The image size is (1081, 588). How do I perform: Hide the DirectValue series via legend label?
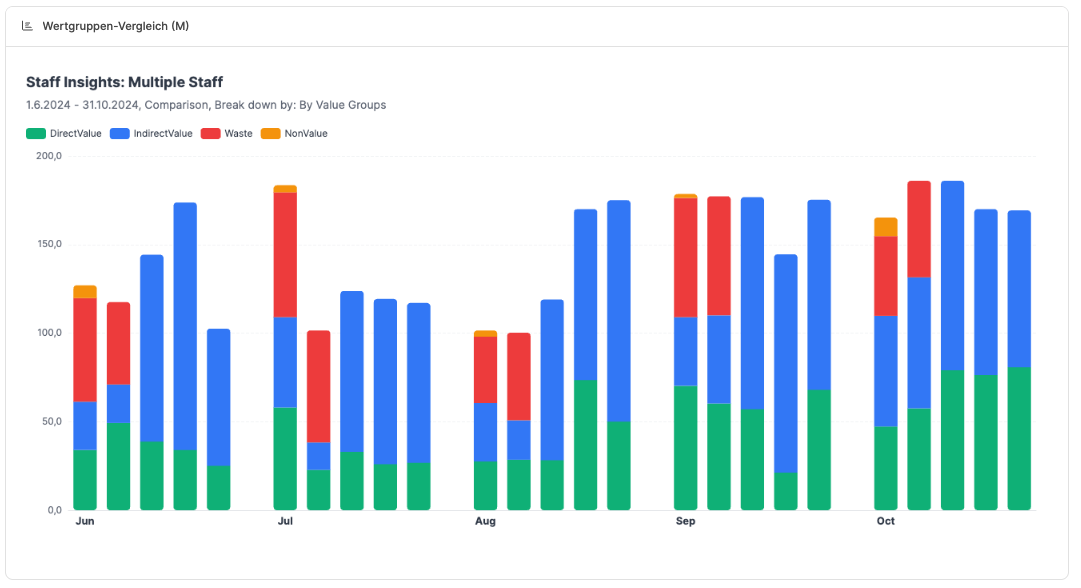(x=76, y=134)
